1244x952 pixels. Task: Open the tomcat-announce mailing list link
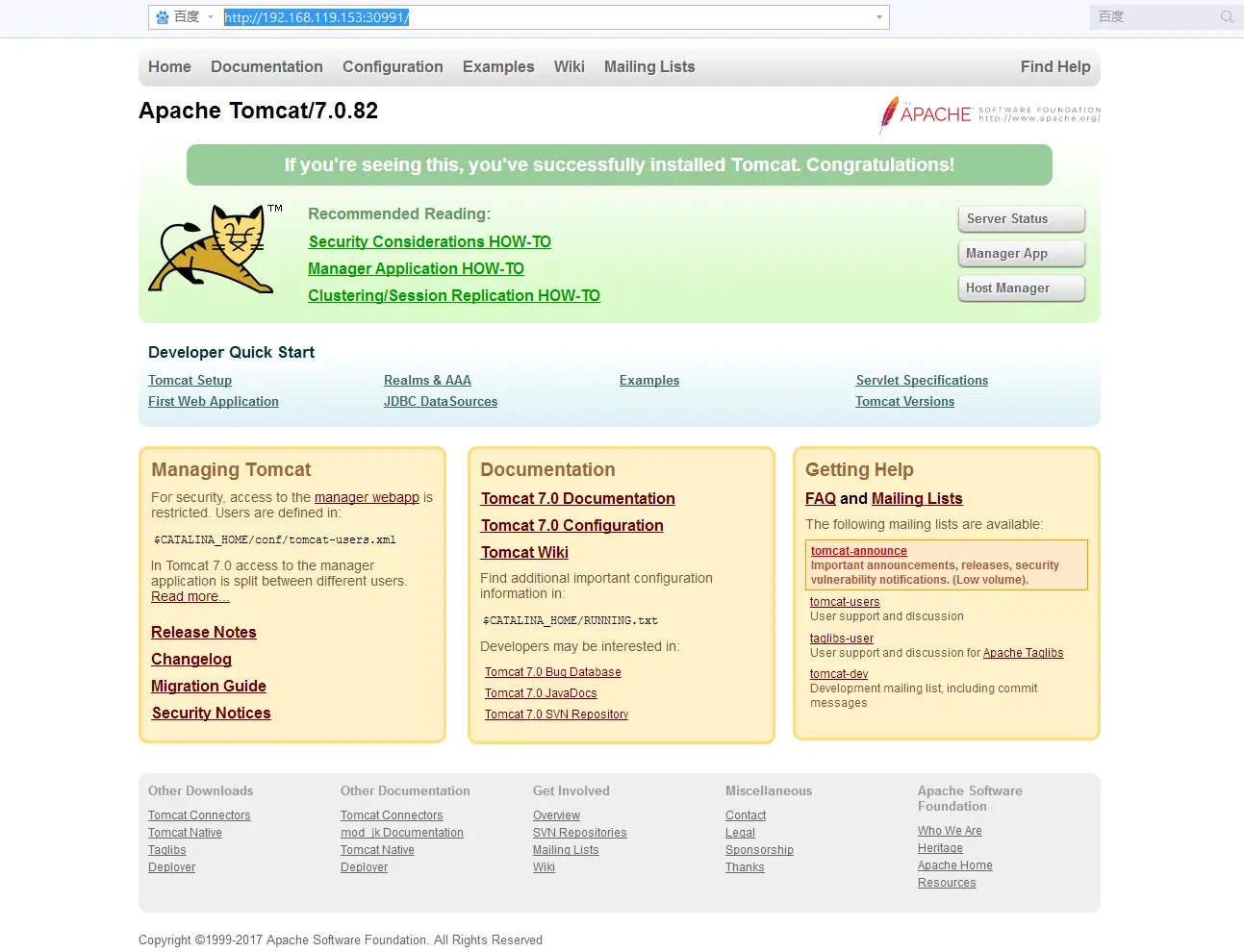pos(859,551)
